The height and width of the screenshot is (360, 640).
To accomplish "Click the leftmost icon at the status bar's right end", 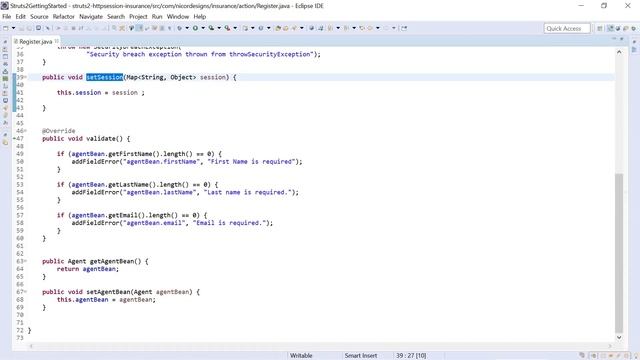I will [x=582, y=356].
